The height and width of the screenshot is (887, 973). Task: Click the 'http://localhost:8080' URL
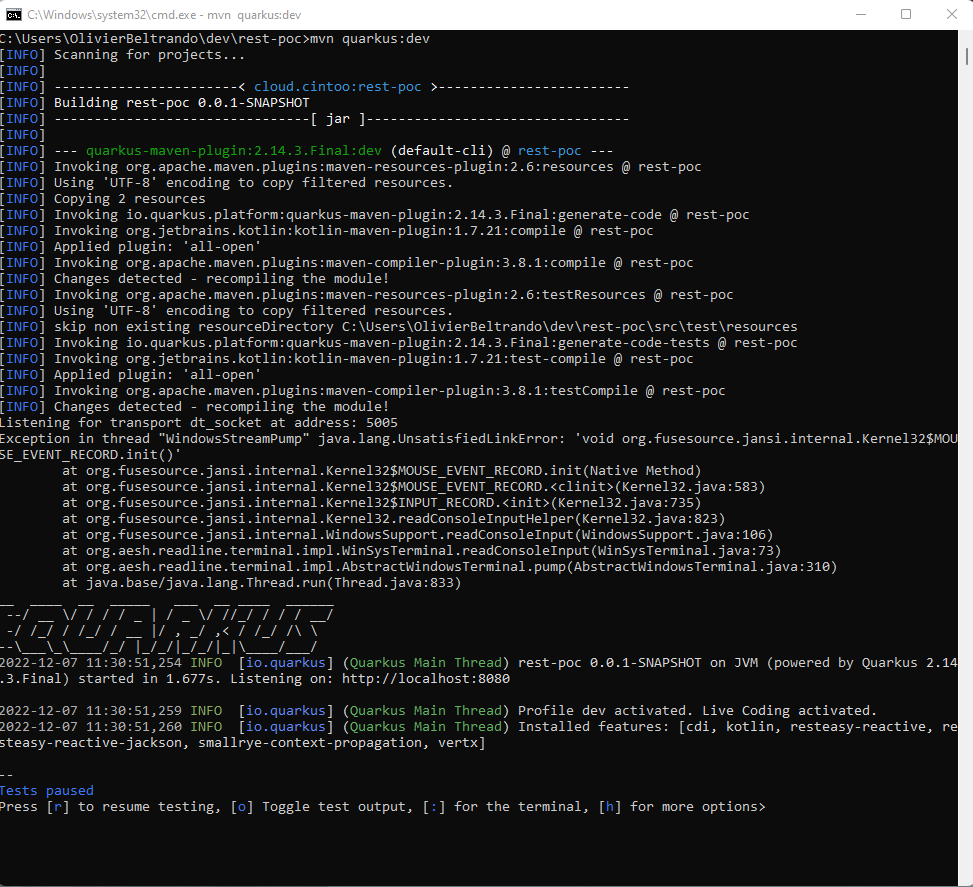click(x=426, y=679)
